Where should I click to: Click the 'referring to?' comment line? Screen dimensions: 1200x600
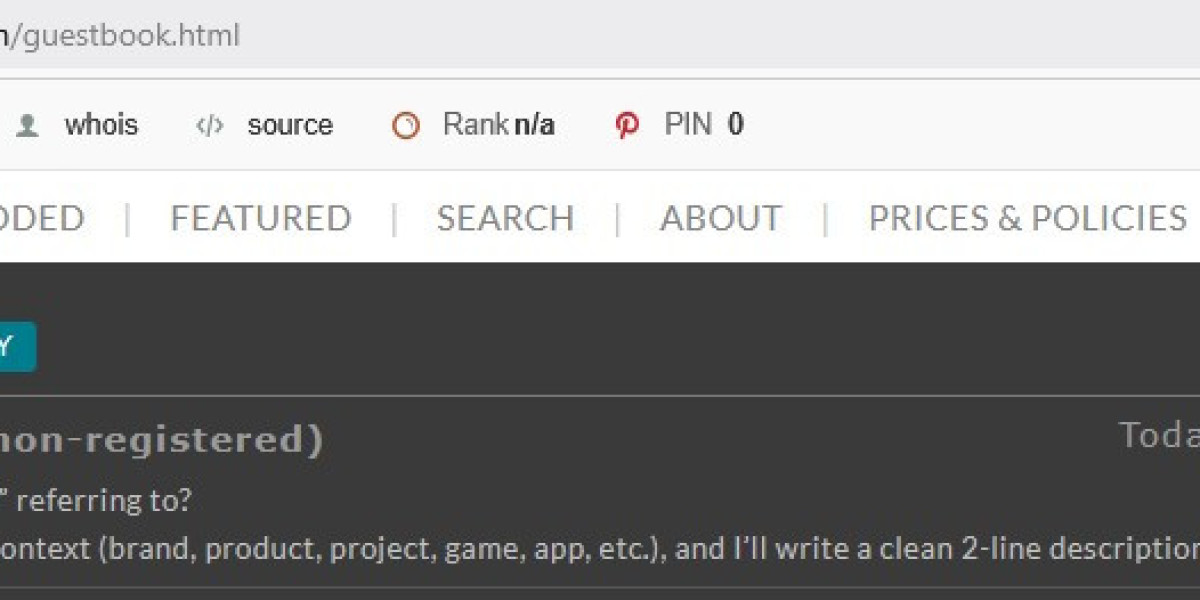click(x=96, y=500)
